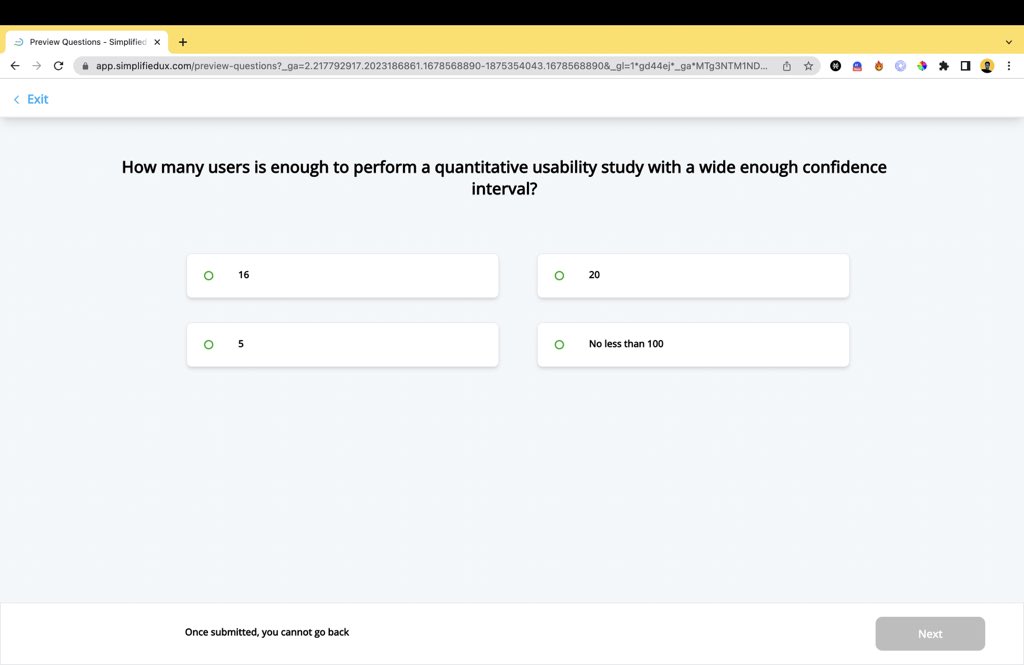This screenshot has width=1024, height=665.
Task: Open the blue badge extension icon
Action: pos(857,65)
